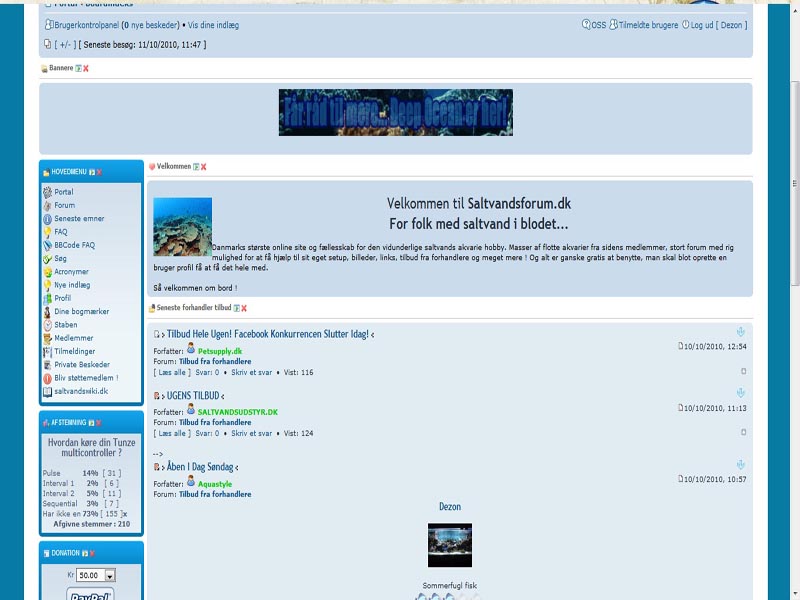The height and width of the screenshot is (600, 800).
Task: Collapse the Bannere block with green toggle
Action: (78, 68)
